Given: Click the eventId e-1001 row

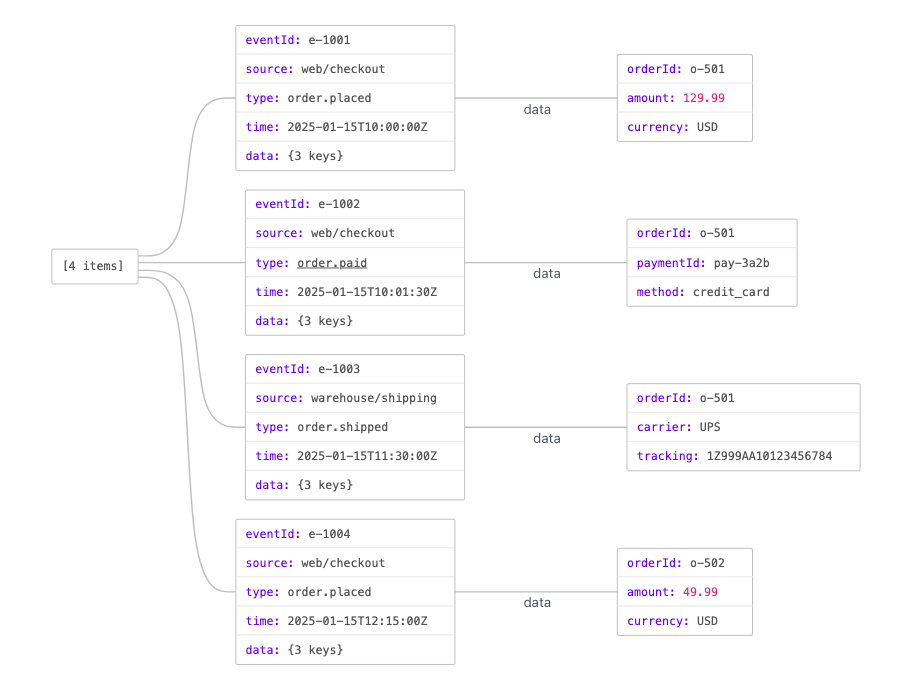Looking at the screenshot, I should [x=345, y=40].
